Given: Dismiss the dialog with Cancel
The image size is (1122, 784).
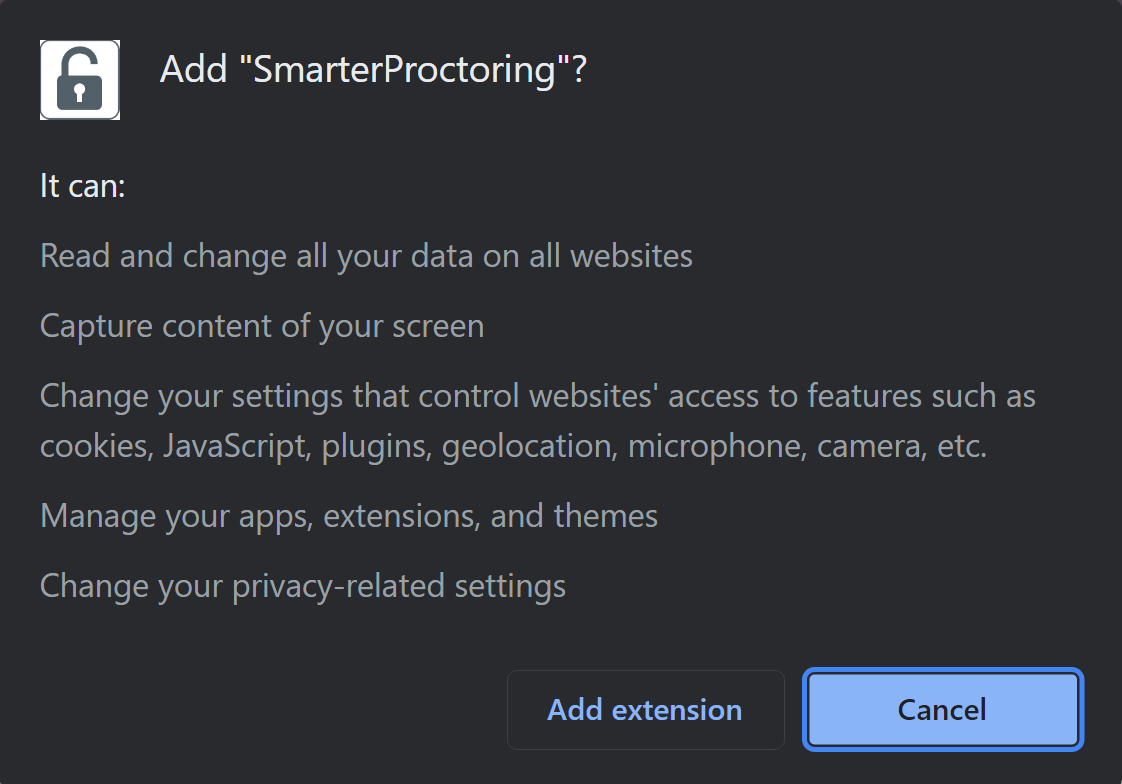Looking at the screenshot, I should [941, 709].
